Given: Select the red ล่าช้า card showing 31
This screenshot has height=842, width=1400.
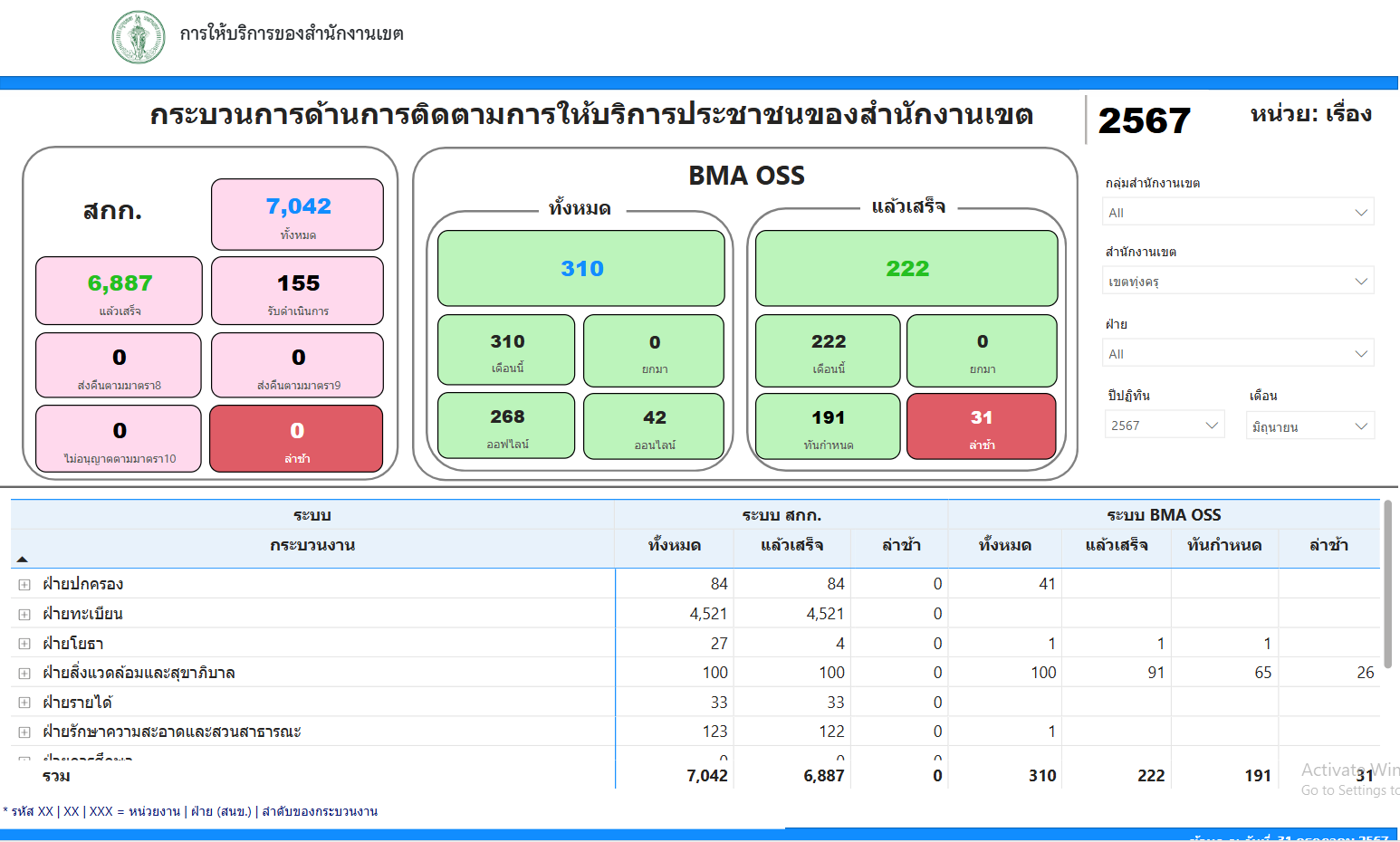Looking at the screenshot, I should (x=981, y=426).
